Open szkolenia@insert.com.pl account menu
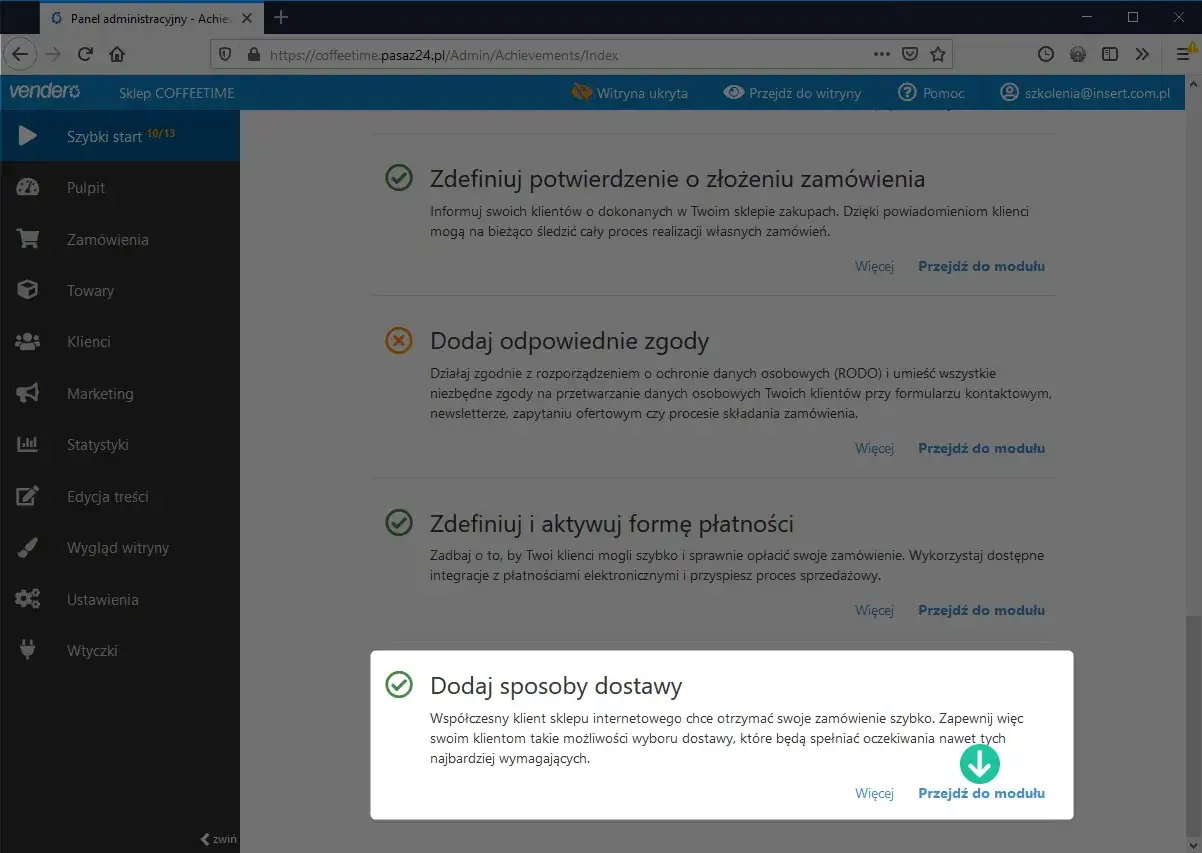 [1084, 93]
